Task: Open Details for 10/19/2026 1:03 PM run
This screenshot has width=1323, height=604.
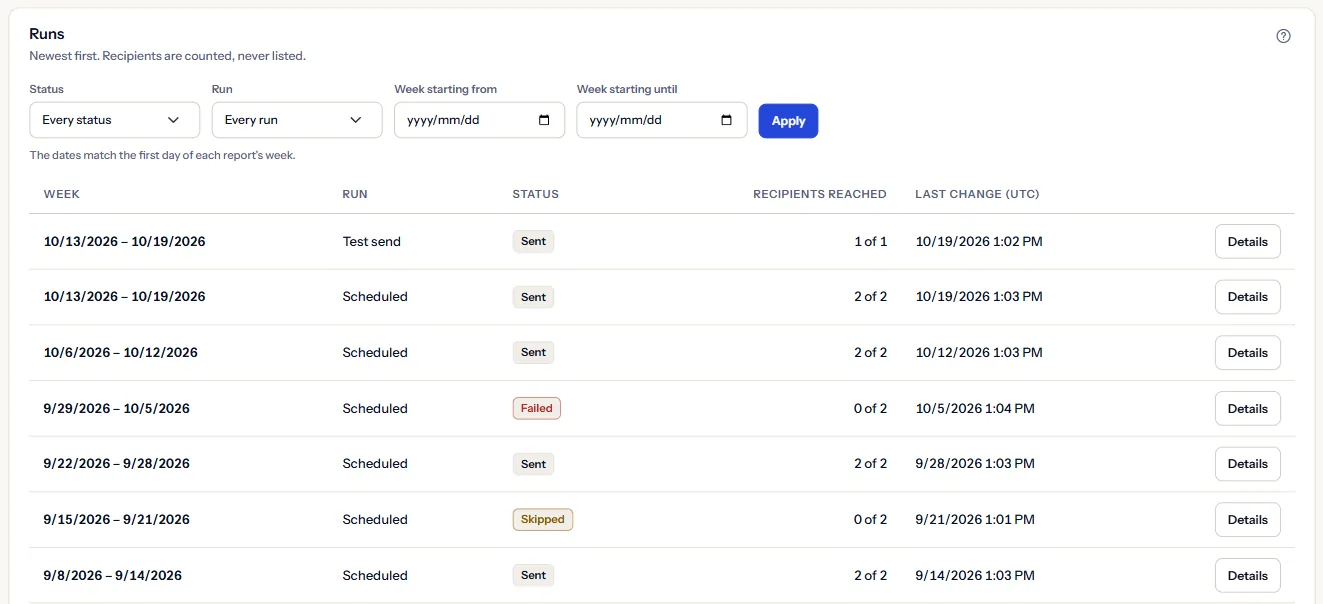Action: point(1247,297)
